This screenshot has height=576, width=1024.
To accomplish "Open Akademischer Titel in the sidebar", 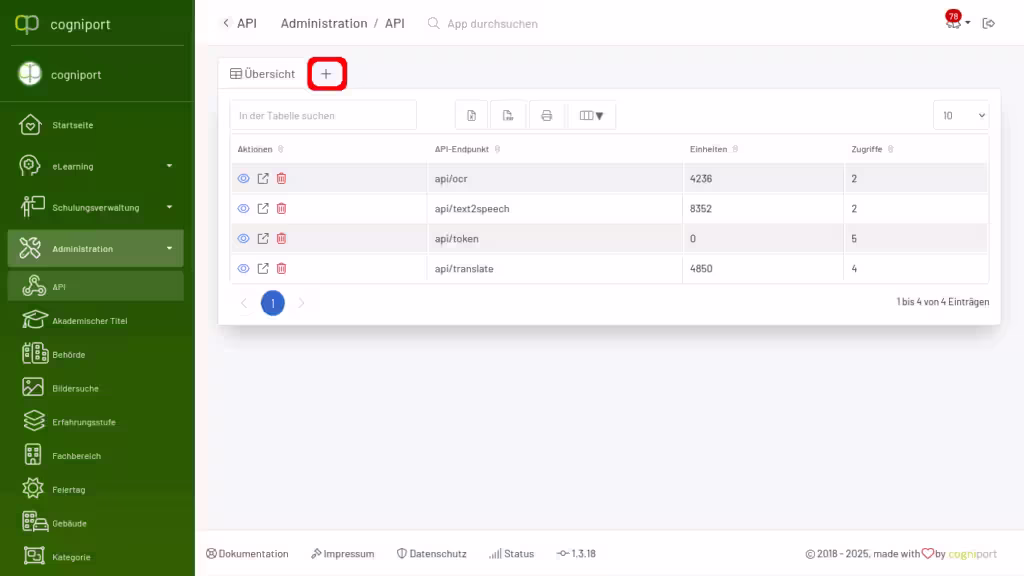I will click(90, 321).
